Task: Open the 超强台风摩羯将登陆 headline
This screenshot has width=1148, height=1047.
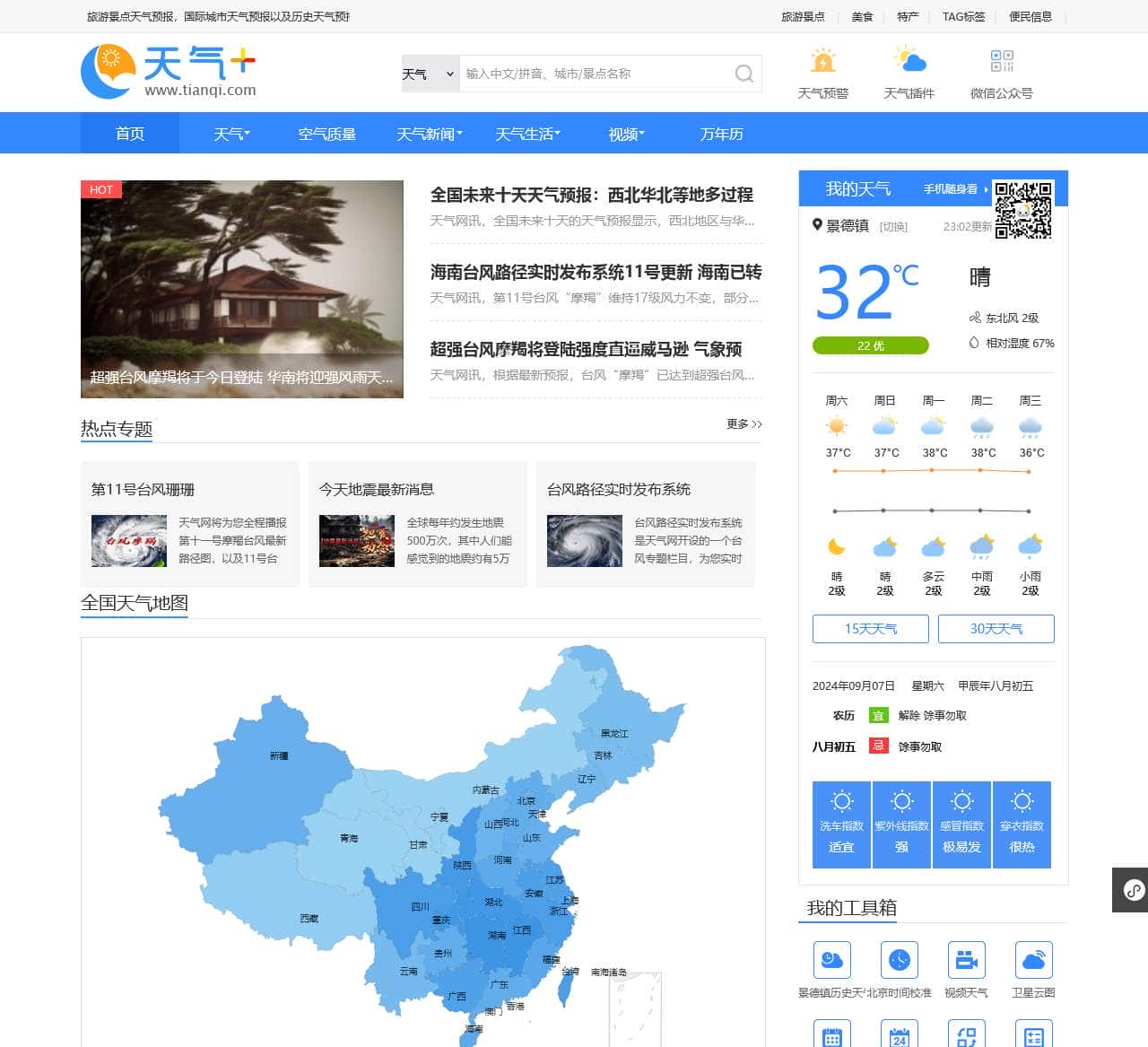Action: pyautogui.click(x=587, y=349)
